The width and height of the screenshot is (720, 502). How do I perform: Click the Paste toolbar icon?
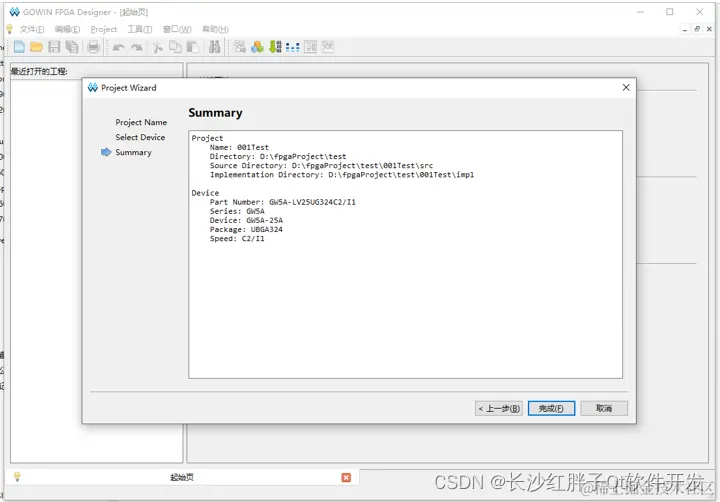192,47
